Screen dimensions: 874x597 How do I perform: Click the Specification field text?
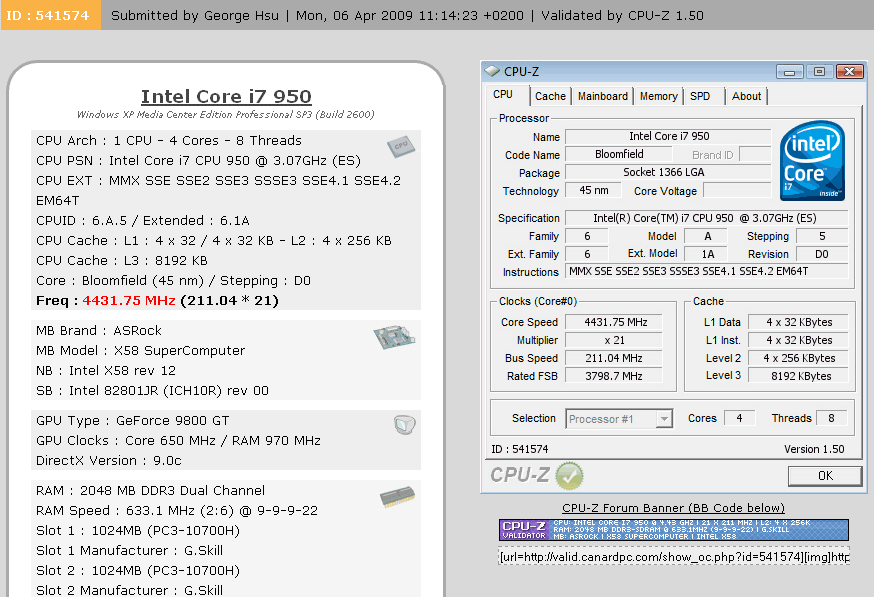(x=707, y=218)
